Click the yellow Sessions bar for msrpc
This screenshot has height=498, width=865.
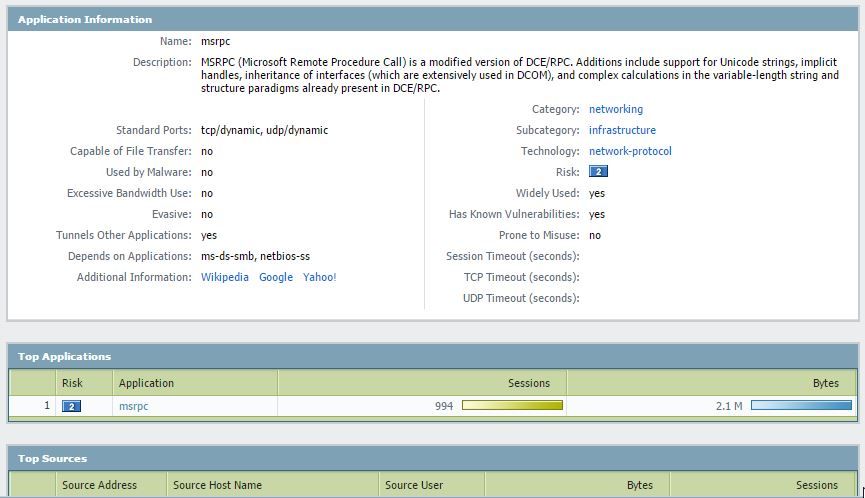click(x=512, y=405)
